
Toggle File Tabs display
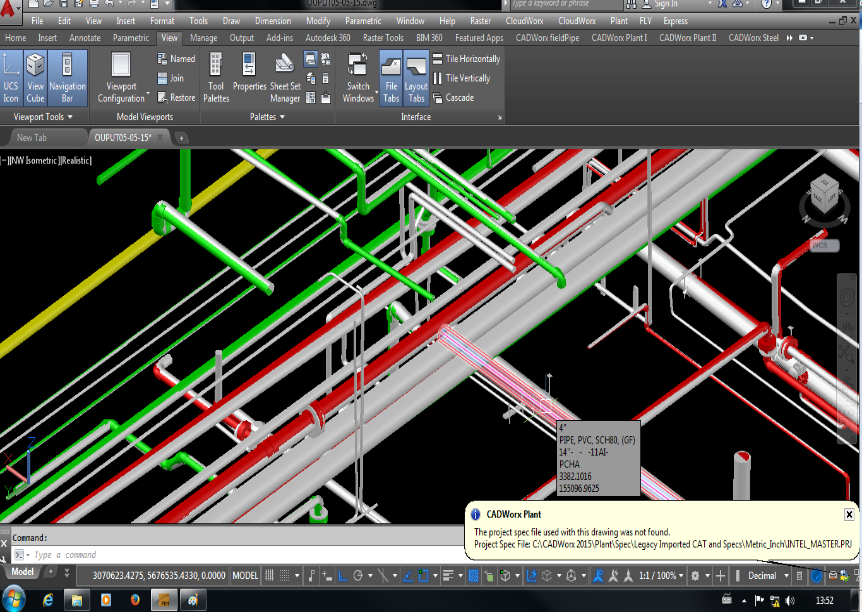click(391, 78)
